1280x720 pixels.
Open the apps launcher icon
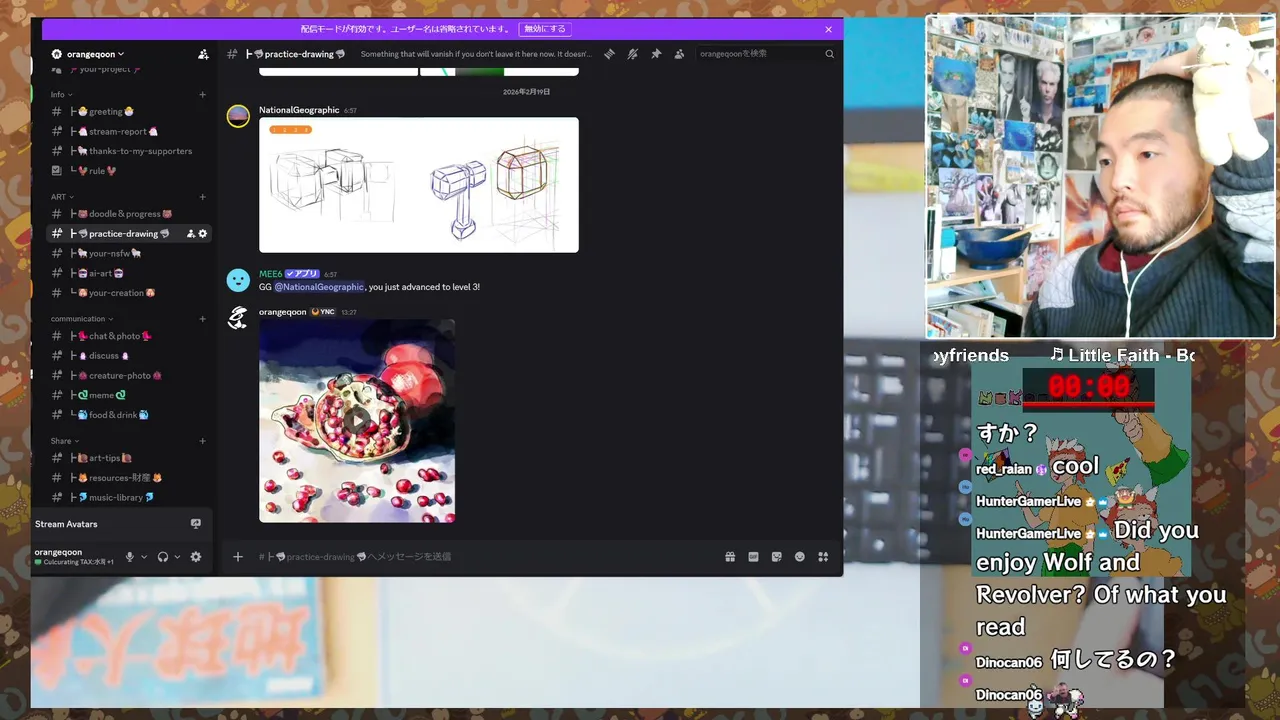823,557
